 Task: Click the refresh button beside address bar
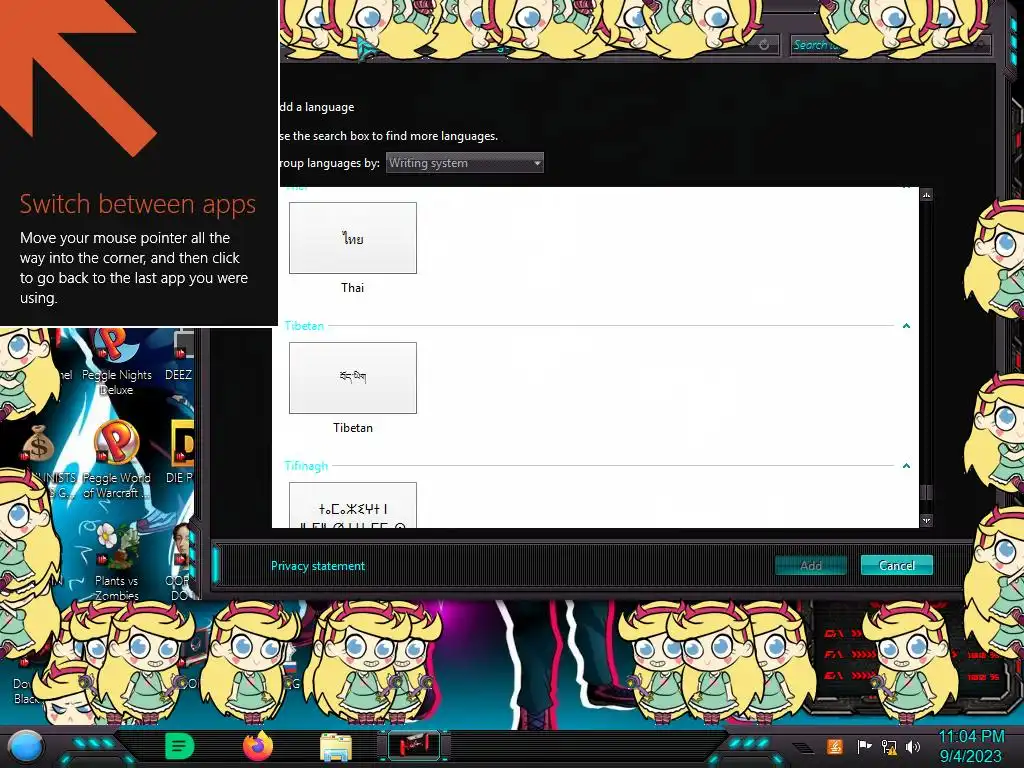coord(763,45)
